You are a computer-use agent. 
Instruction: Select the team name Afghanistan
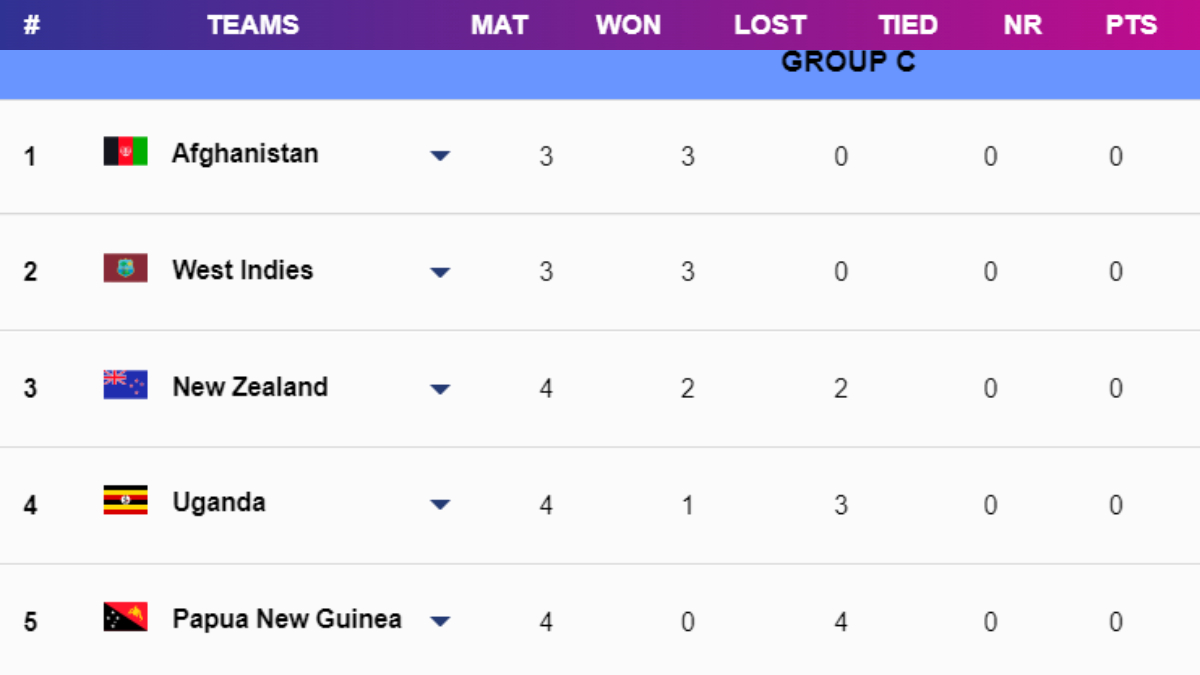(245, 153)
